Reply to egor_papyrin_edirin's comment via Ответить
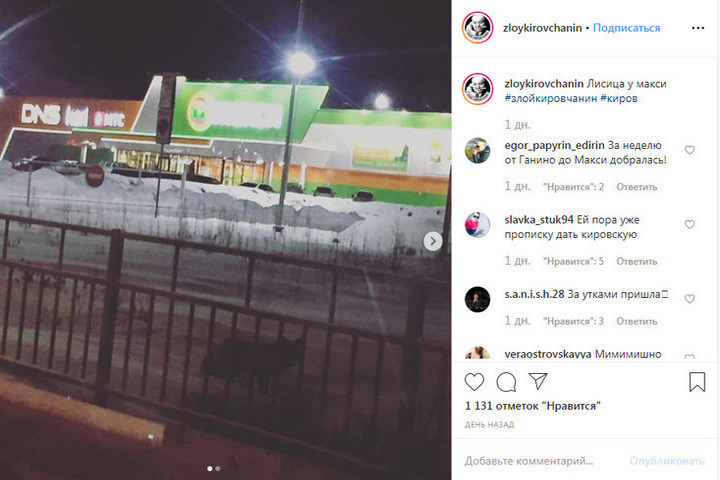This screenshot has height=480, width=720. [636, 187]
